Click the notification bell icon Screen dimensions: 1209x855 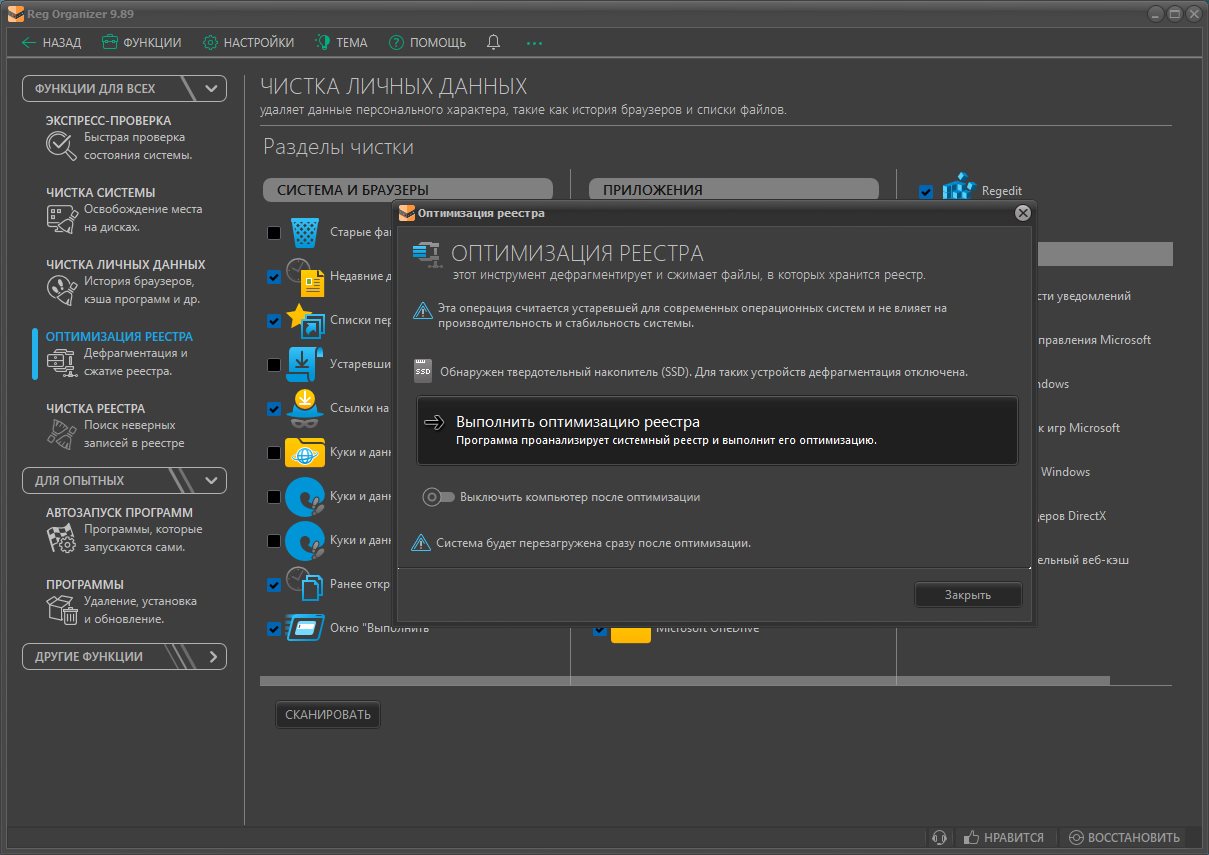tap(493, 42)
